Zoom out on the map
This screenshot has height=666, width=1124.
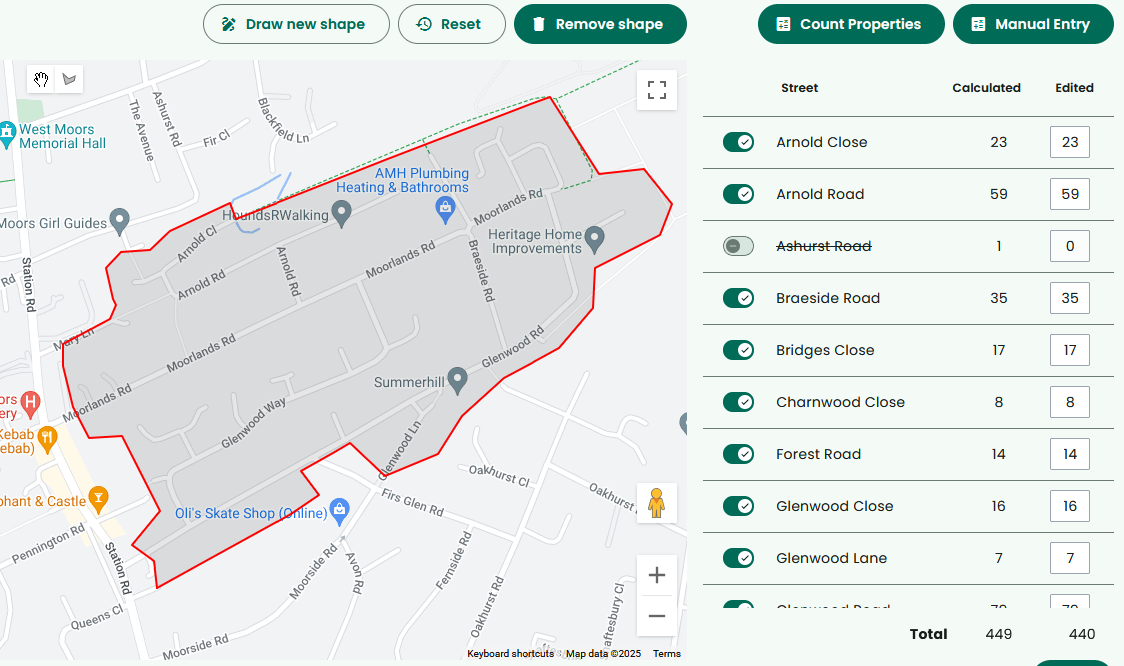click(657, 616)
